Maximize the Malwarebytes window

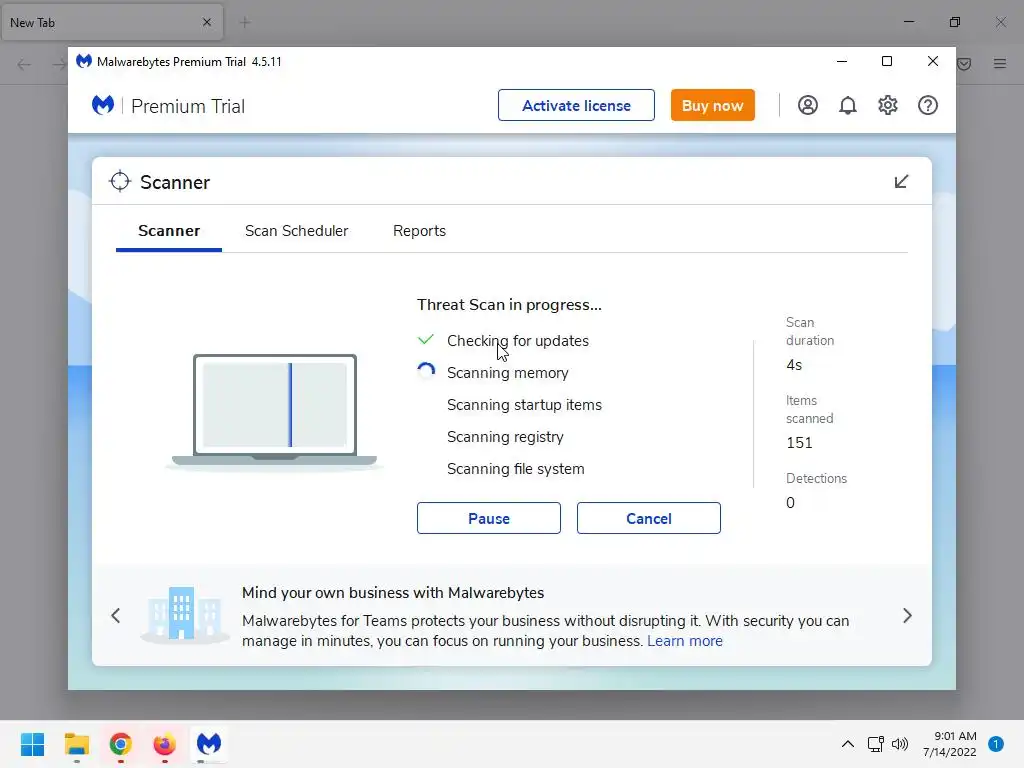pyautogui.click(x=887, y=61)
